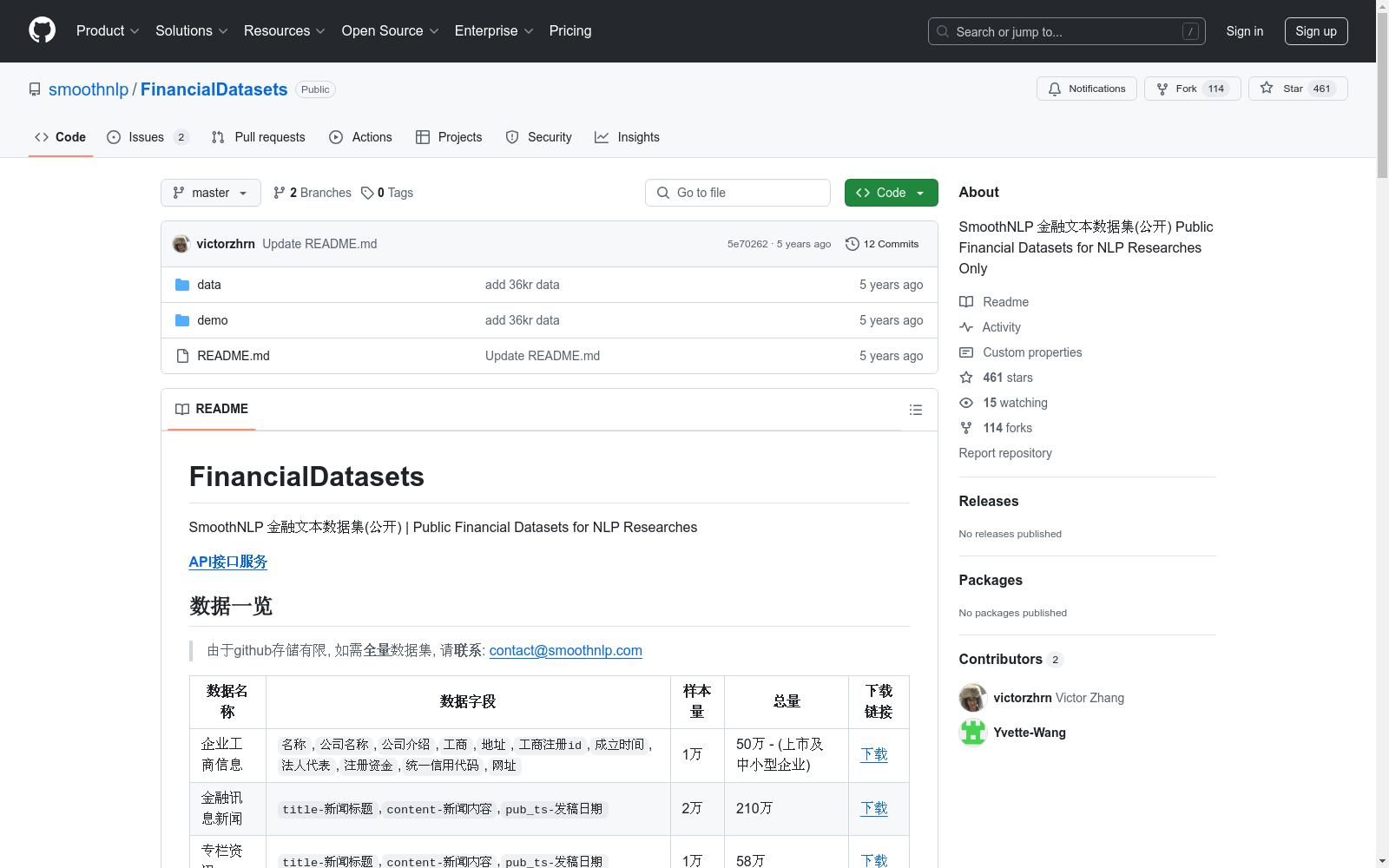Image resolution: width=1389 pixels, height=868 pixels.
Task: Click victorzhrn avatar in commit bar
Action: [x=181, y=244]
